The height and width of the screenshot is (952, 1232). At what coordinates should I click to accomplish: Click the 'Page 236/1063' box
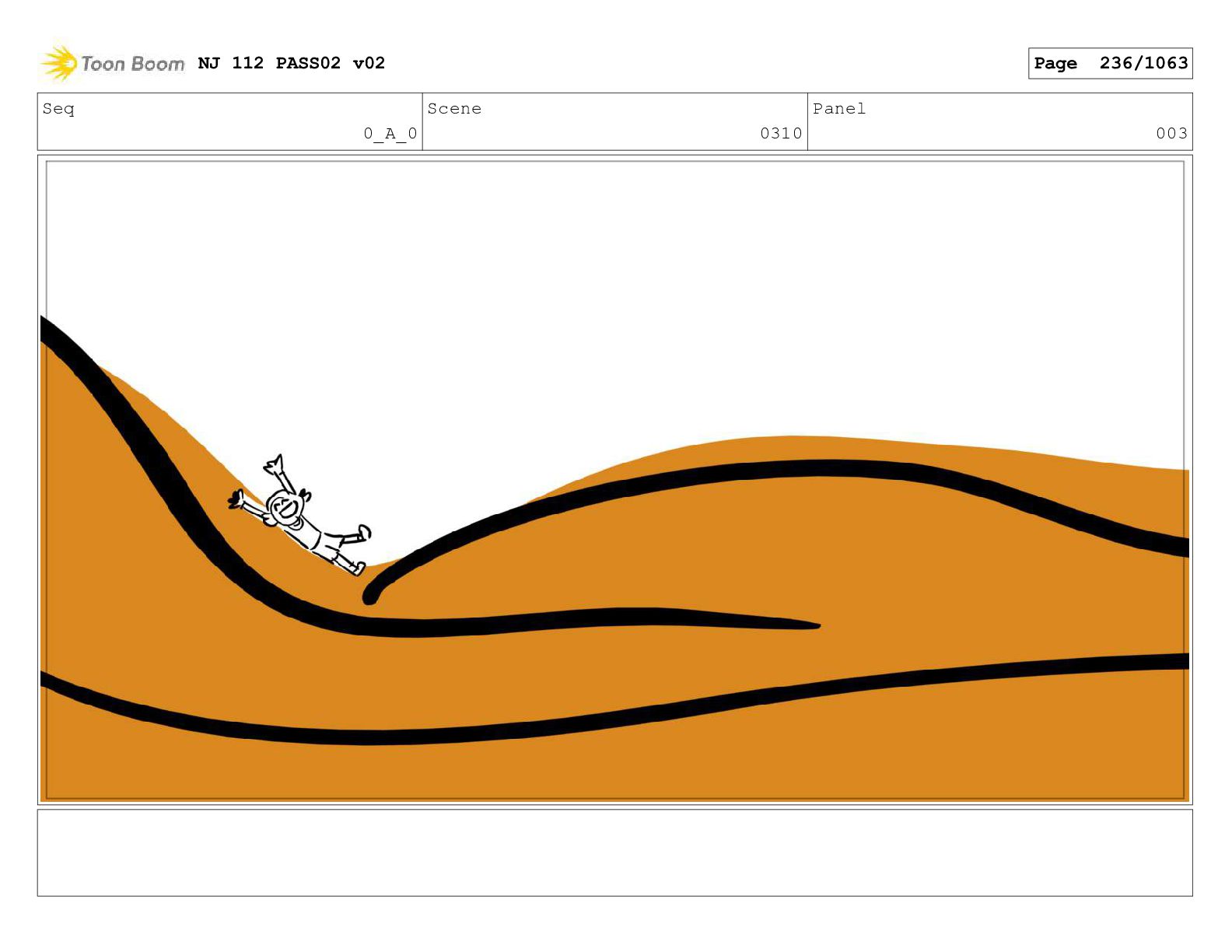pos(1110,63)
